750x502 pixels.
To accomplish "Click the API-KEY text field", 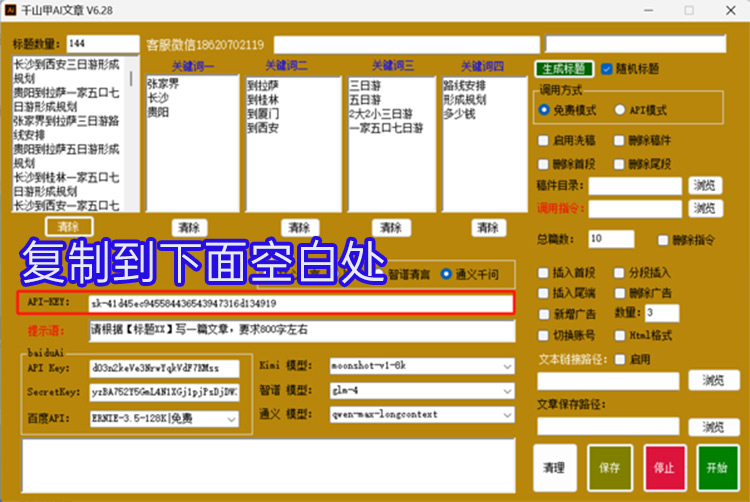I will point(300,303).
